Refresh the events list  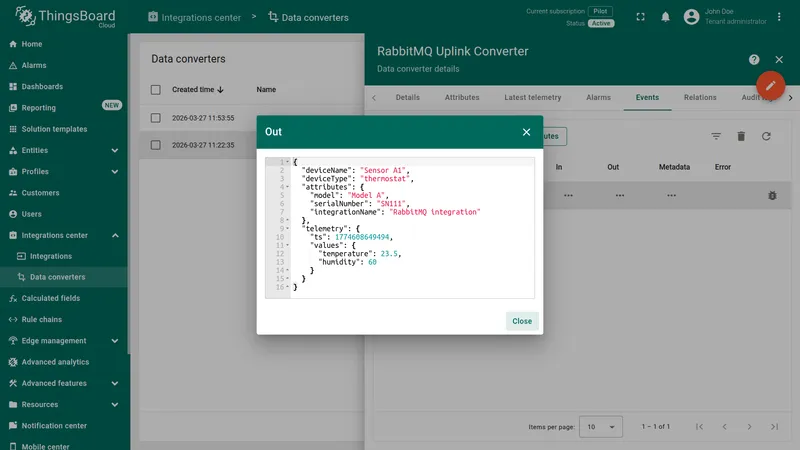click(x=766, y=136)
